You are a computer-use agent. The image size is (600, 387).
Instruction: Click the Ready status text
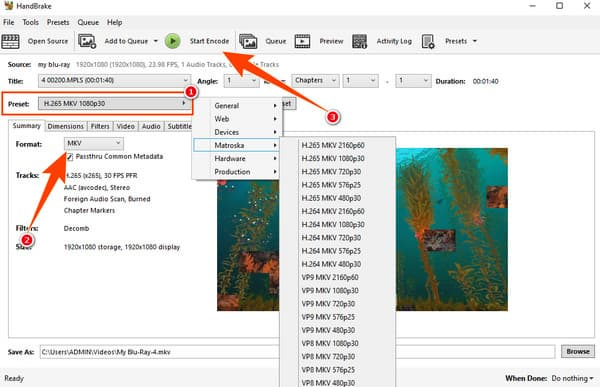pyautogui.click(x=14, y=378)
